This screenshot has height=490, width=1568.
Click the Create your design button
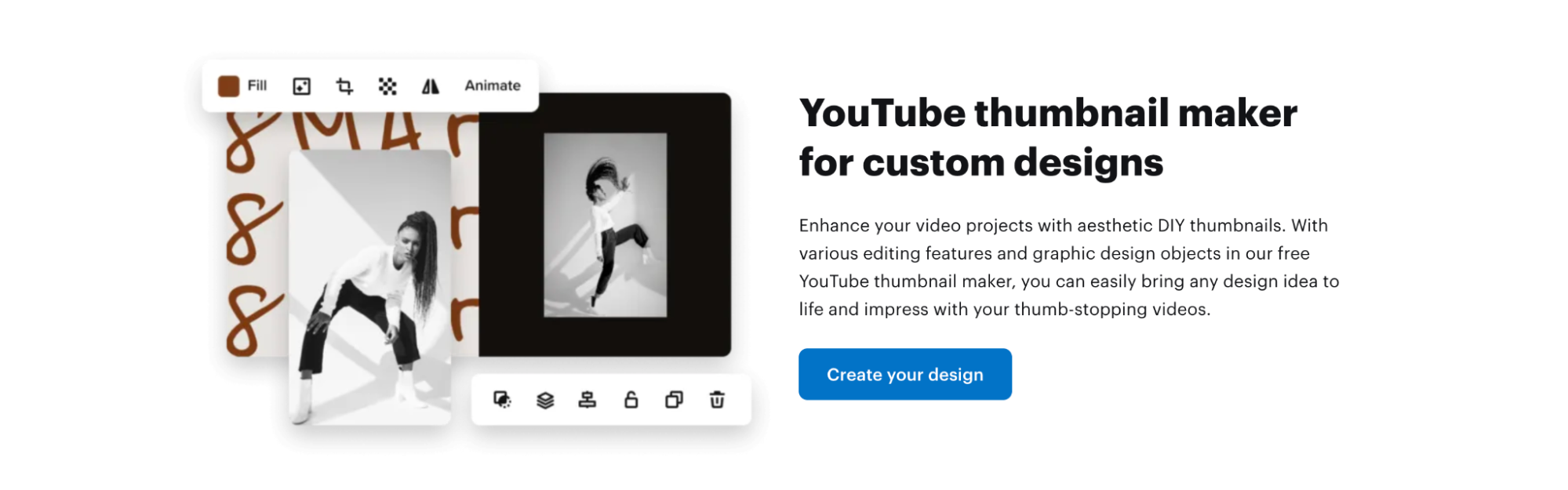click(x=905, y=375)
